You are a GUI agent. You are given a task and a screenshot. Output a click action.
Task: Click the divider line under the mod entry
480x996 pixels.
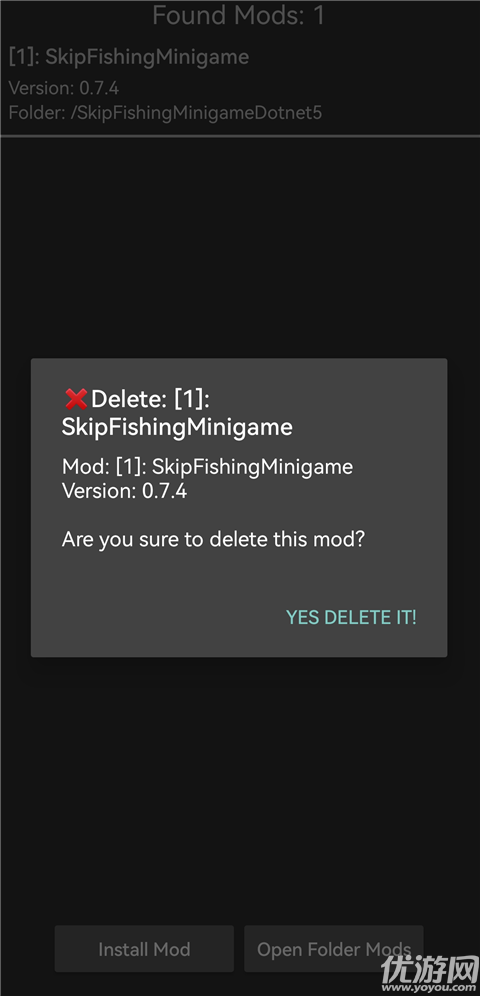tap(240, 136)
